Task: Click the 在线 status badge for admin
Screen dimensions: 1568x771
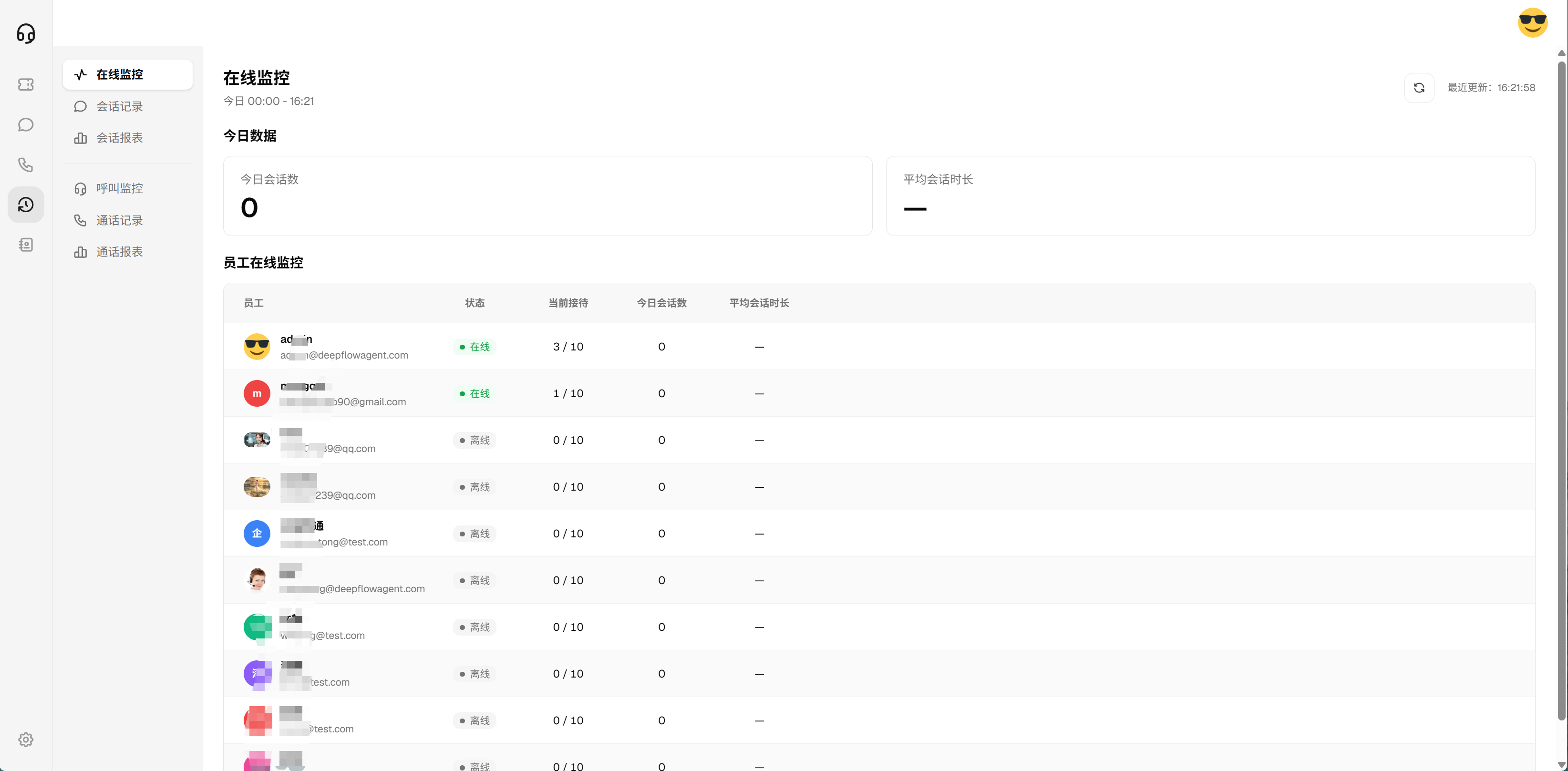Action: (x=475, y=347)
